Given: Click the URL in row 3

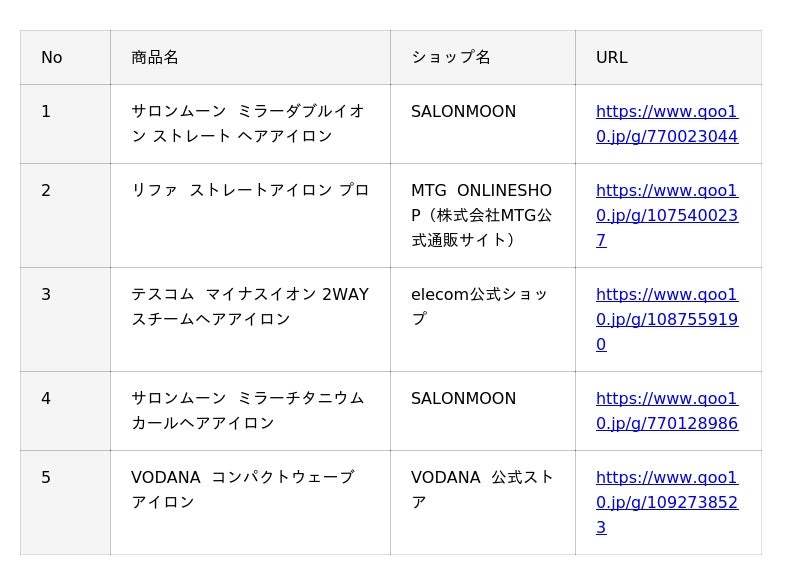Looking at the screenshot, I should point(666,319).
